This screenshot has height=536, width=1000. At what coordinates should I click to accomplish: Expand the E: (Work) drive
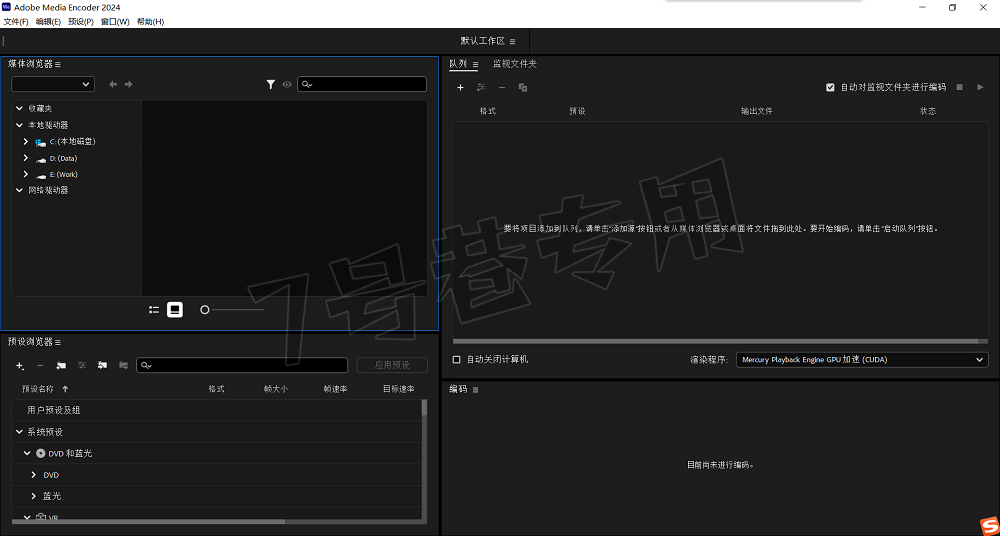click(x=26, y=174)
